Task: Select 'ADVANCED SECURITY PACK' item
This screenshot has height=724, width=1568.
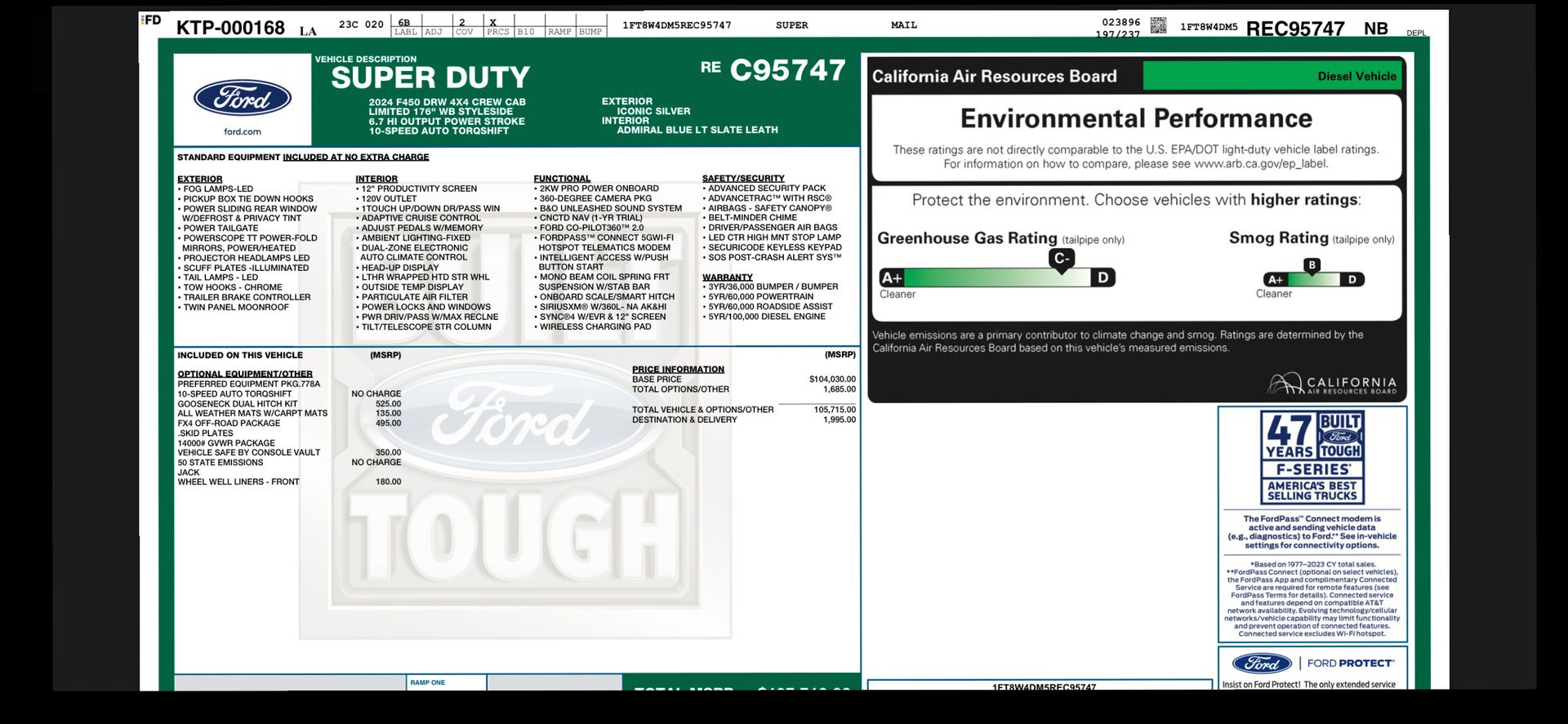Action: click(766, 188)
